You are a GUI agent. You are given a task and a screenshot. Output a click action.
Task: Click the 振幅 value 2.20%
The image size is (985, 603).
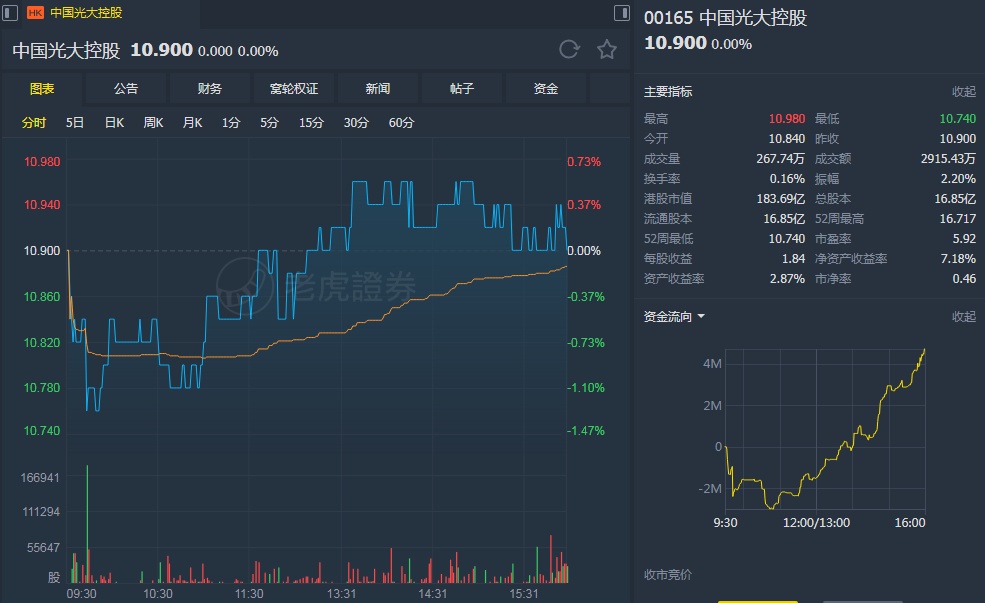tap(958, 179)
